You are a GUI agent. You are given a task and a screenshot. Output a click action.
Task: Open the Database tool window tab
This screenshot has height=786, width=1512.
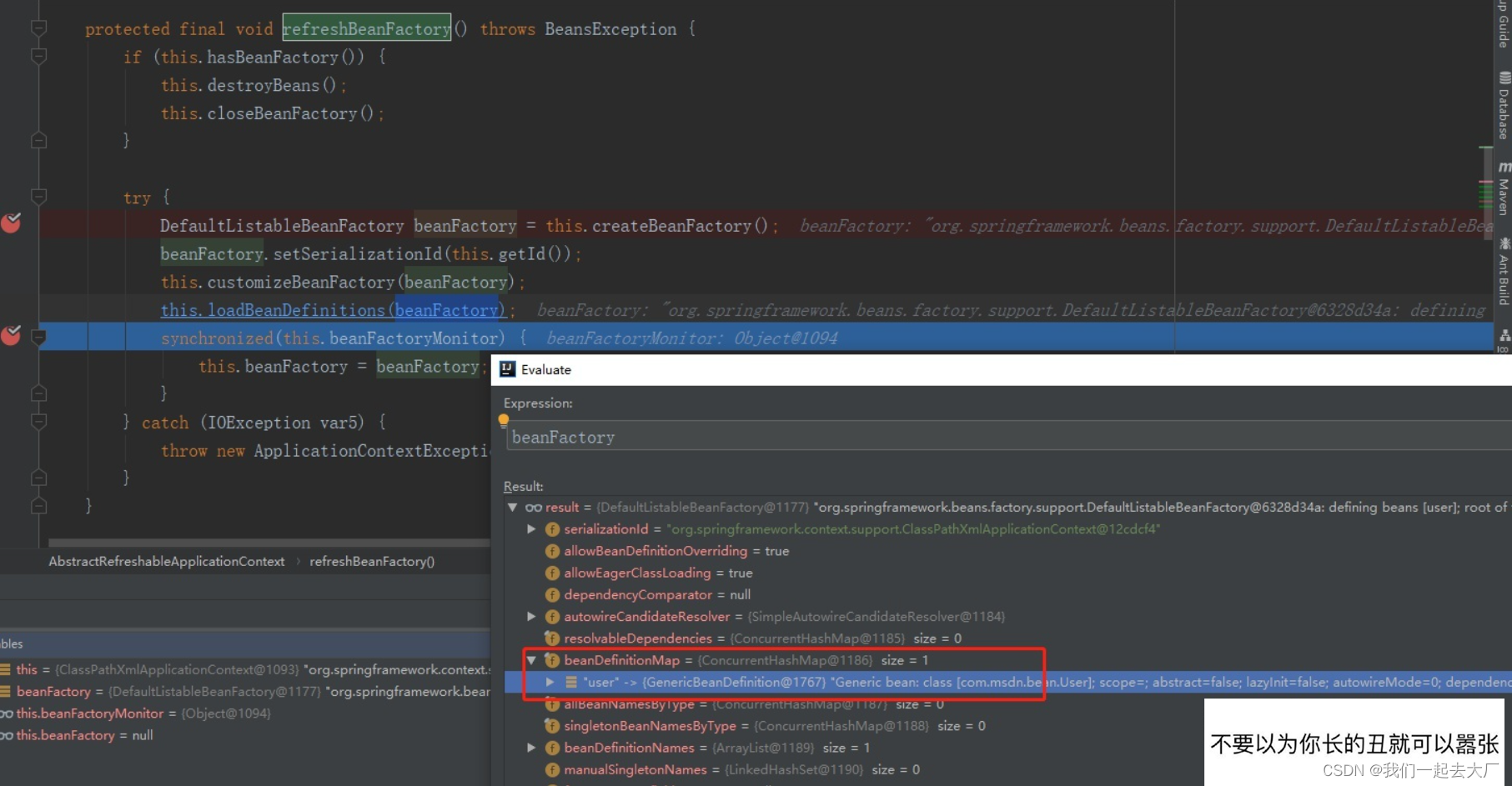pos(1504,106)
